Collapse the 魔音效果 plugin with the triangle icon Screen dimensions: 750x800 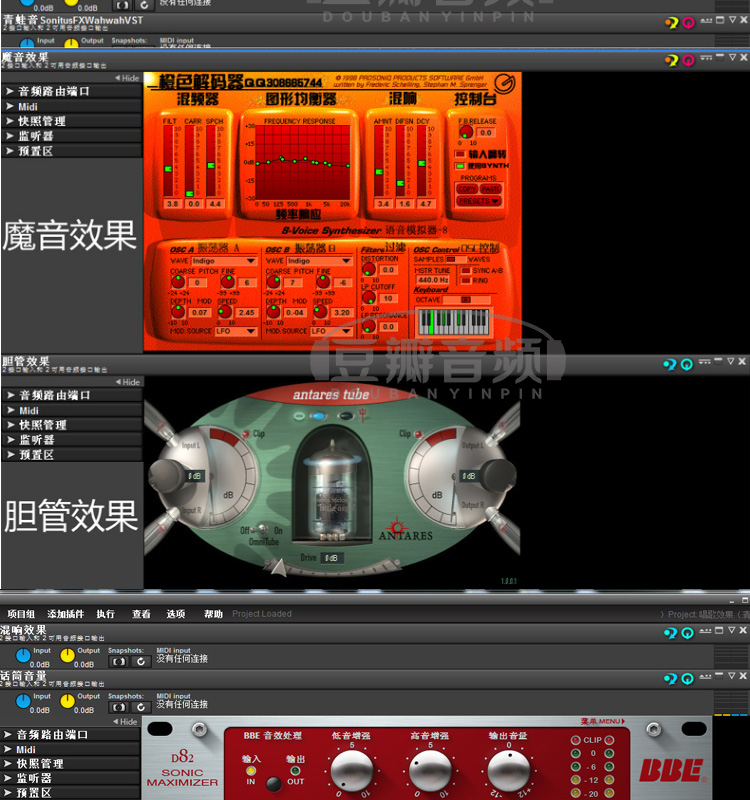pyautogui.click(x=732, y=57)
